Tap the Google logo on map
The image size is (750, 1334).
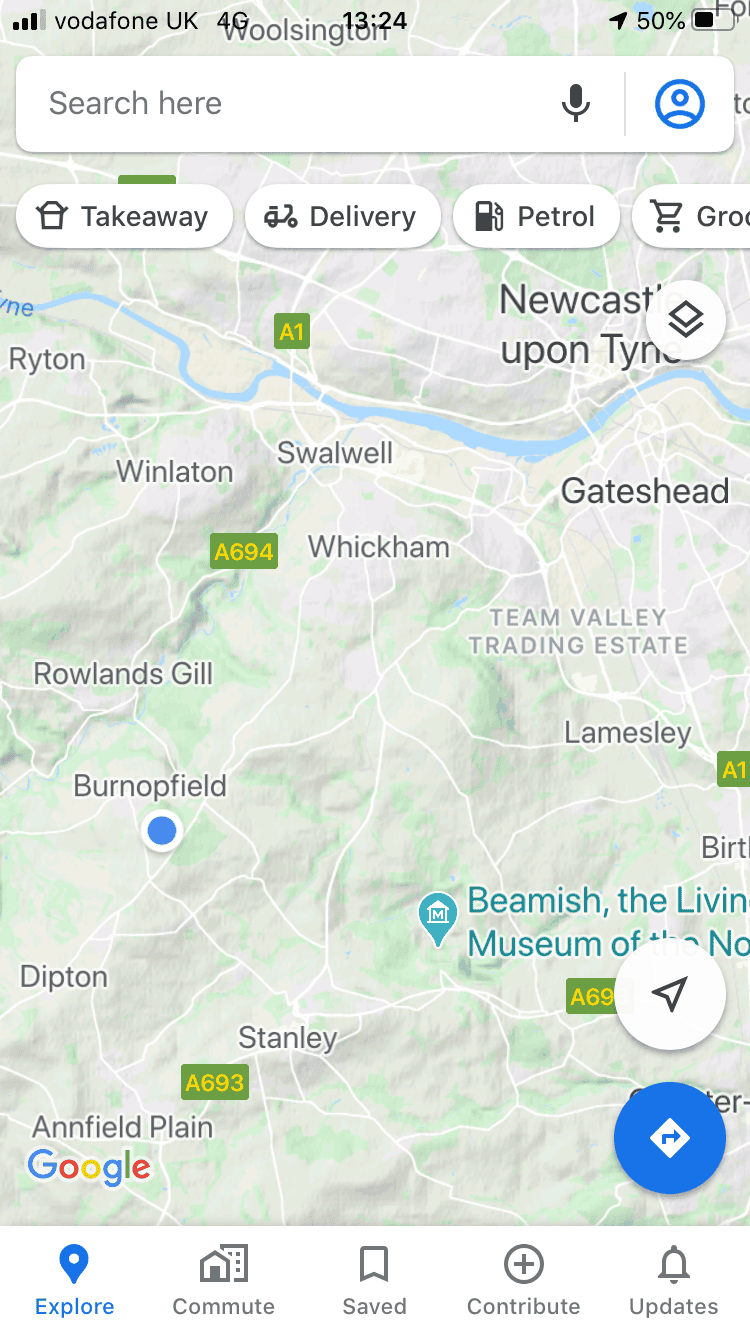89,1167
